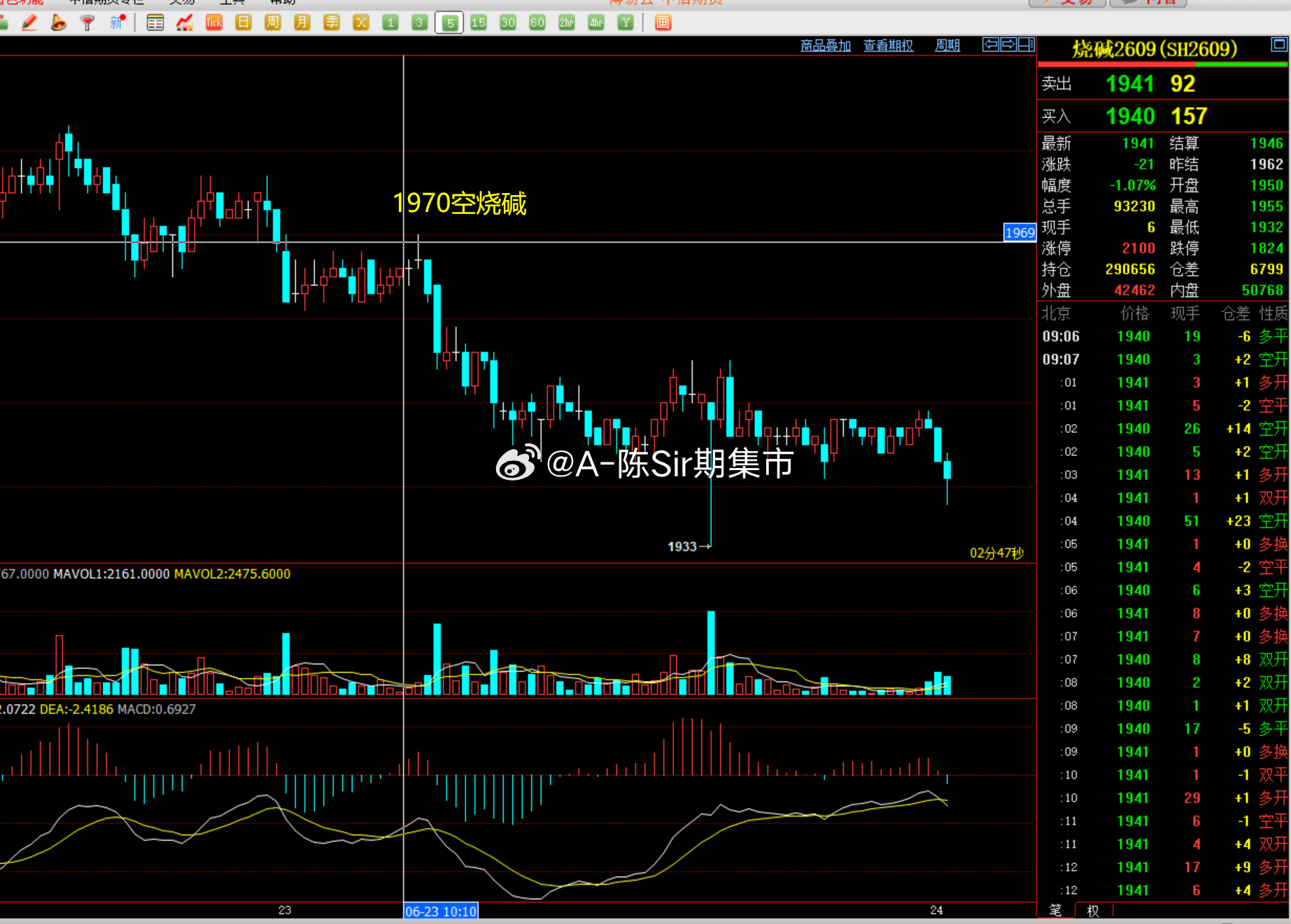
Task: Switch to 1-minute chart period
Action: (390, 22)
